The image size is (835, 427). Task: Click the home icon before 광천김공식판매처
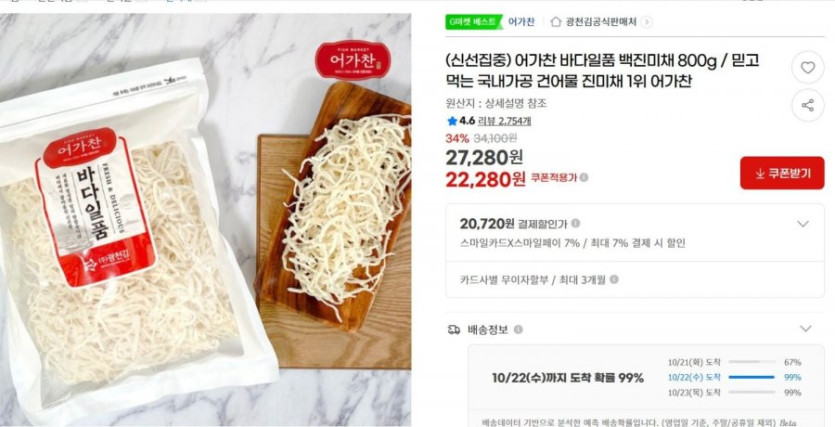[x=555, y=22]
